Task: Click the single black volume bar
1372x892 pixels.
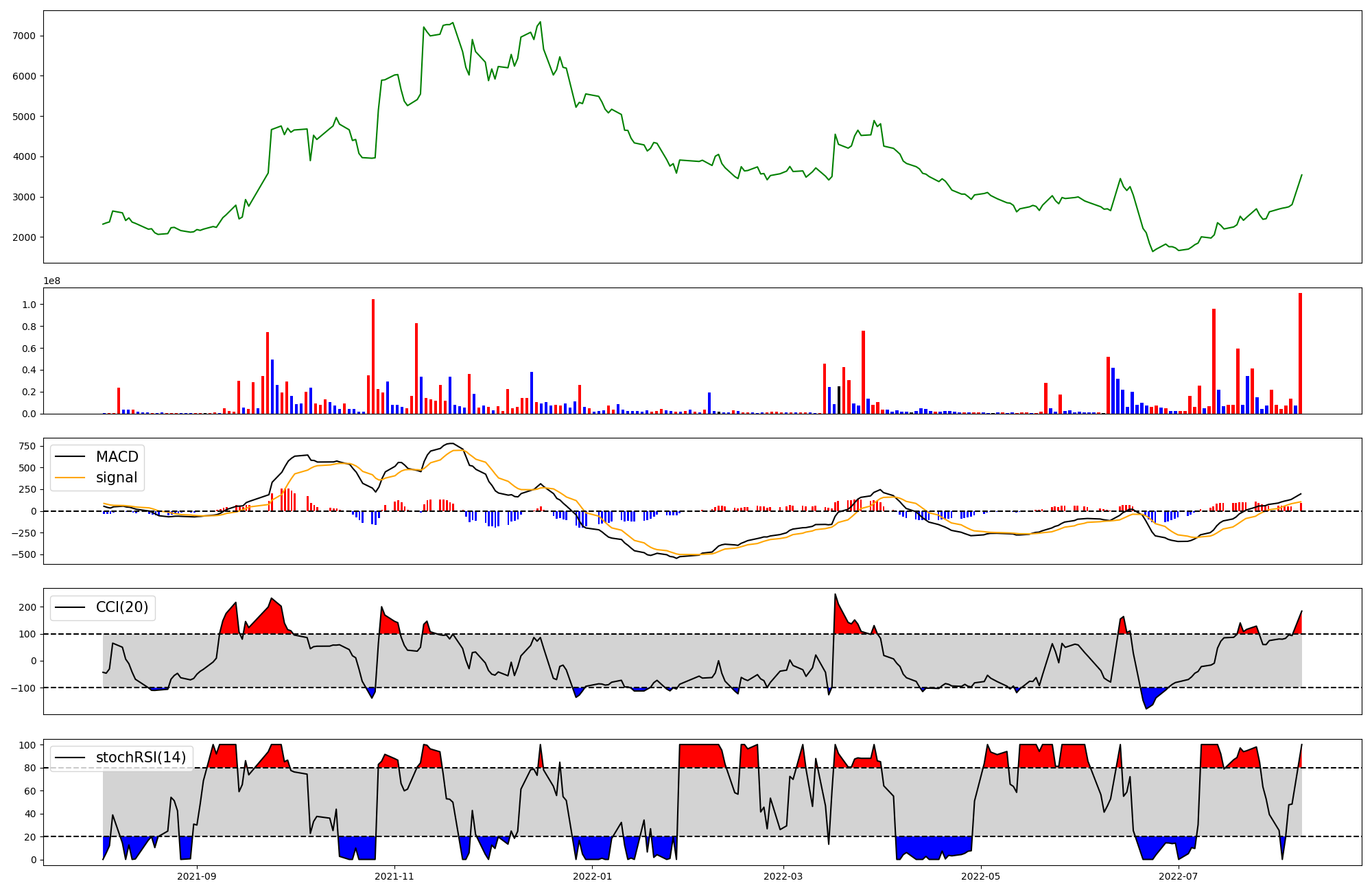Action: (x=838, y=400)
